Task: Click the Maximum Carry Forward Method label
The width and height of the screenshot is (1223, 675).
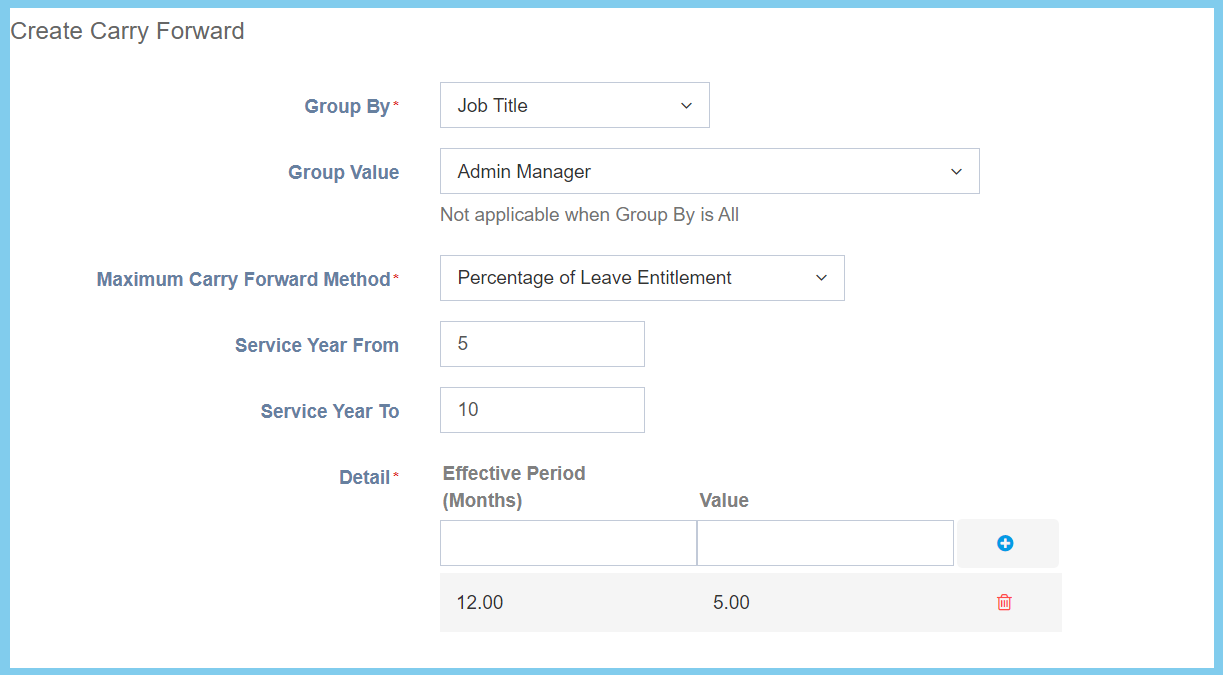Action: click(x=243, y=279)
